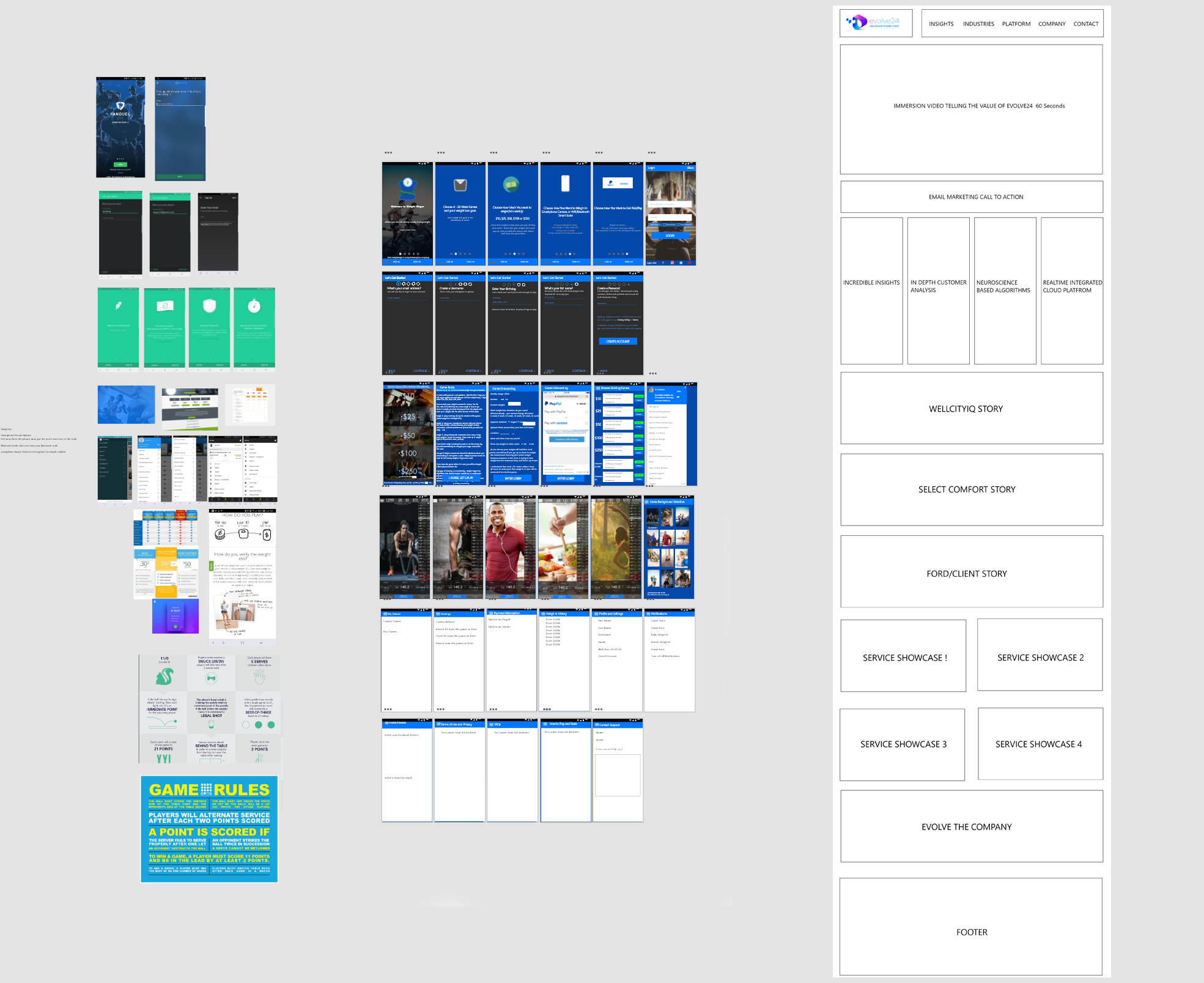Select the battle-rope woman game screen
The width and height of the screenshot is (1204, 983).
(x=404, y=547)
